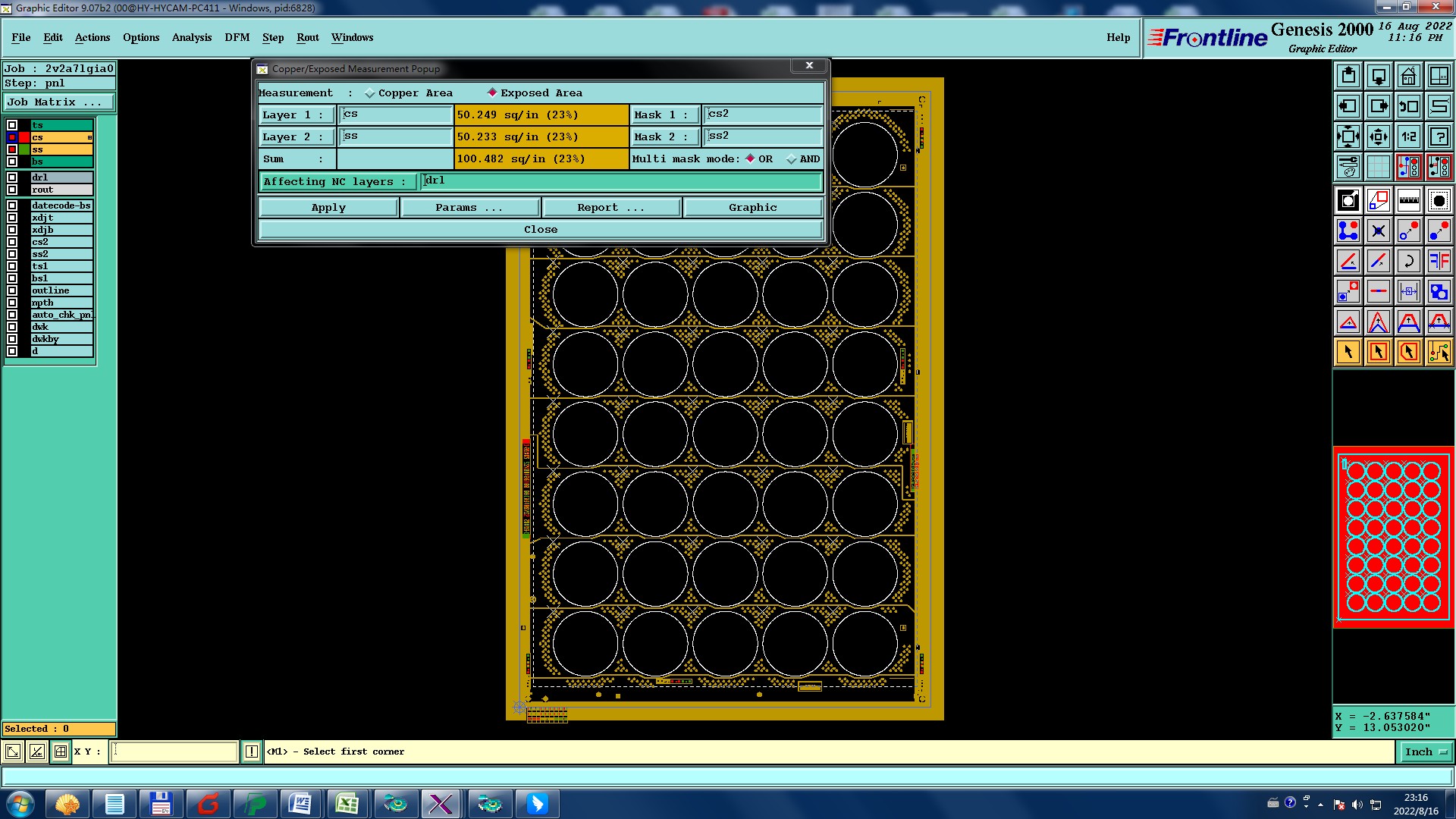This screenshot has width=1456, height=819.
Task: Click the question mark help icon
Action: pyautogui.click(x=1439, y=136)
